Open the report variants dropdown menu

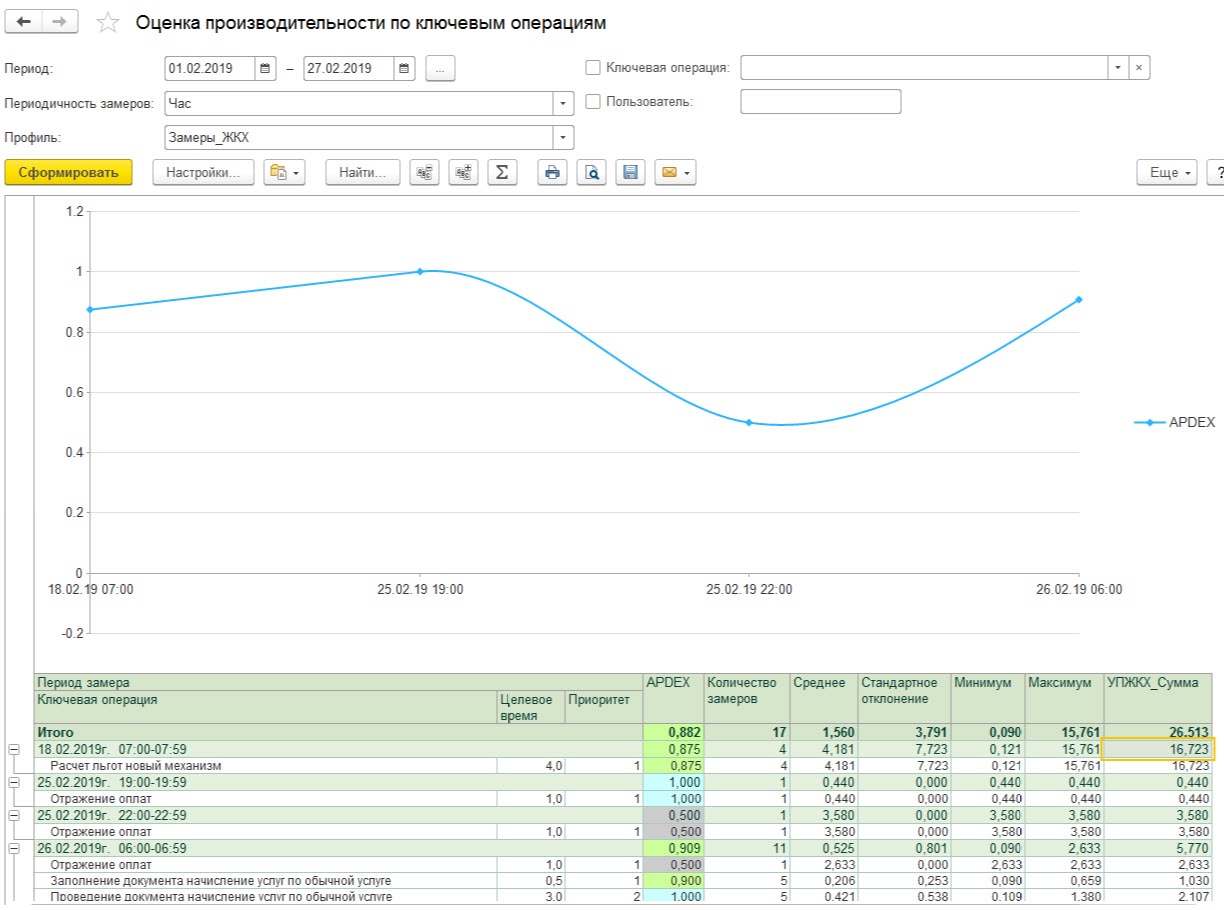[284, 173]
